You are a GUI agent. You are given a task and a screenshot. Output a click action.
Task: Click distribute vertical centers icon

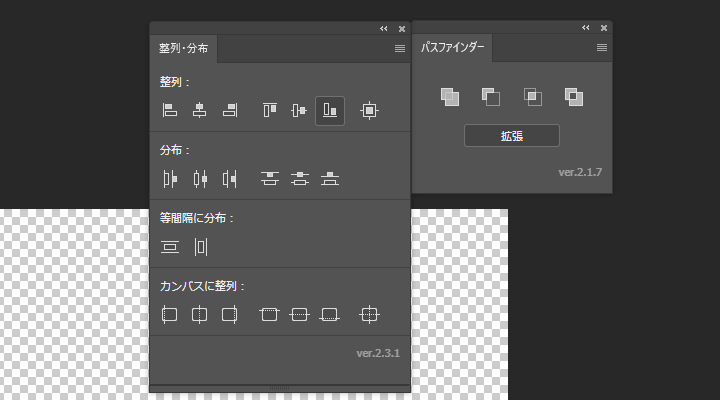pos(300,178)
